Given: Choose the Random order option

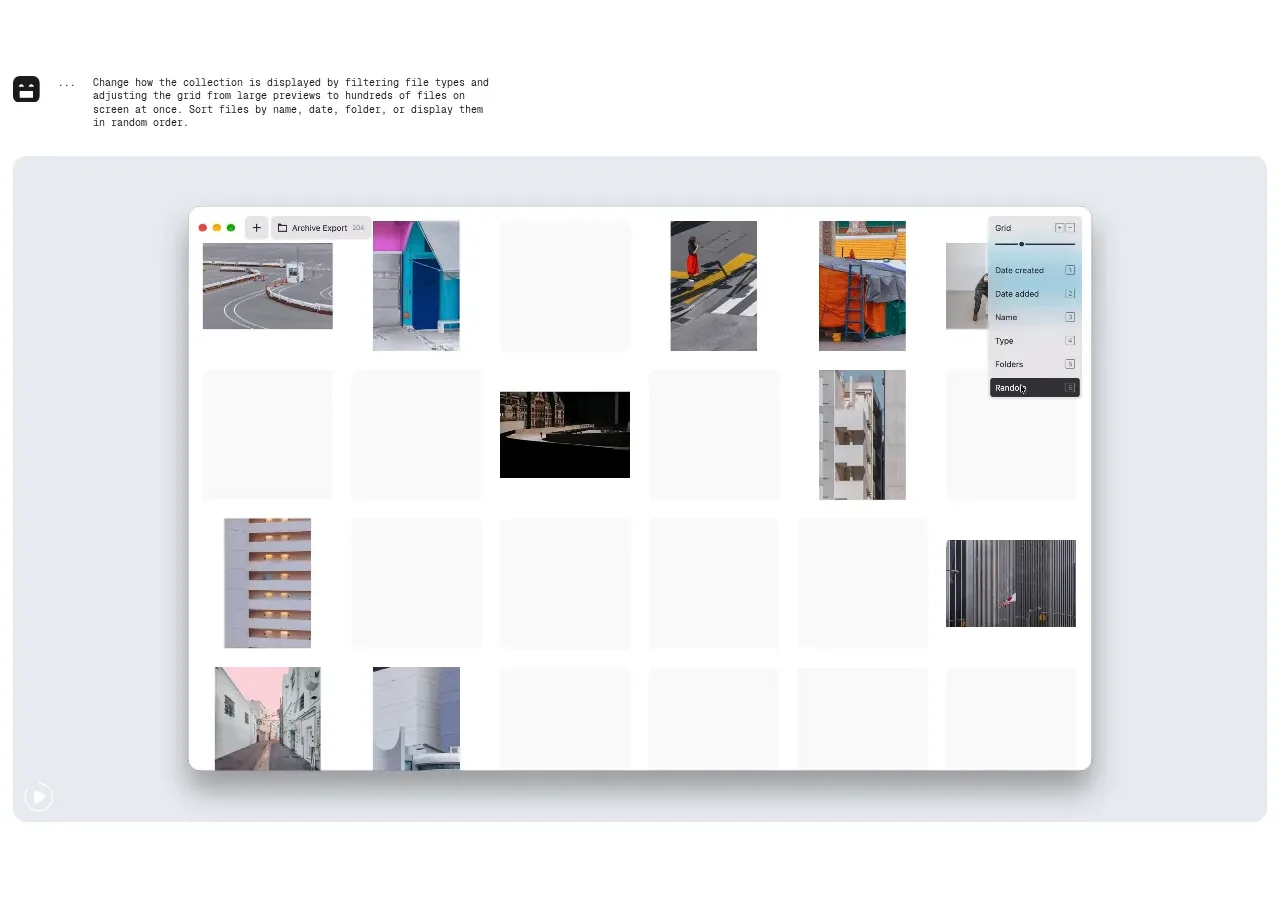Looking at the screenshot, I should point(1034,388).
